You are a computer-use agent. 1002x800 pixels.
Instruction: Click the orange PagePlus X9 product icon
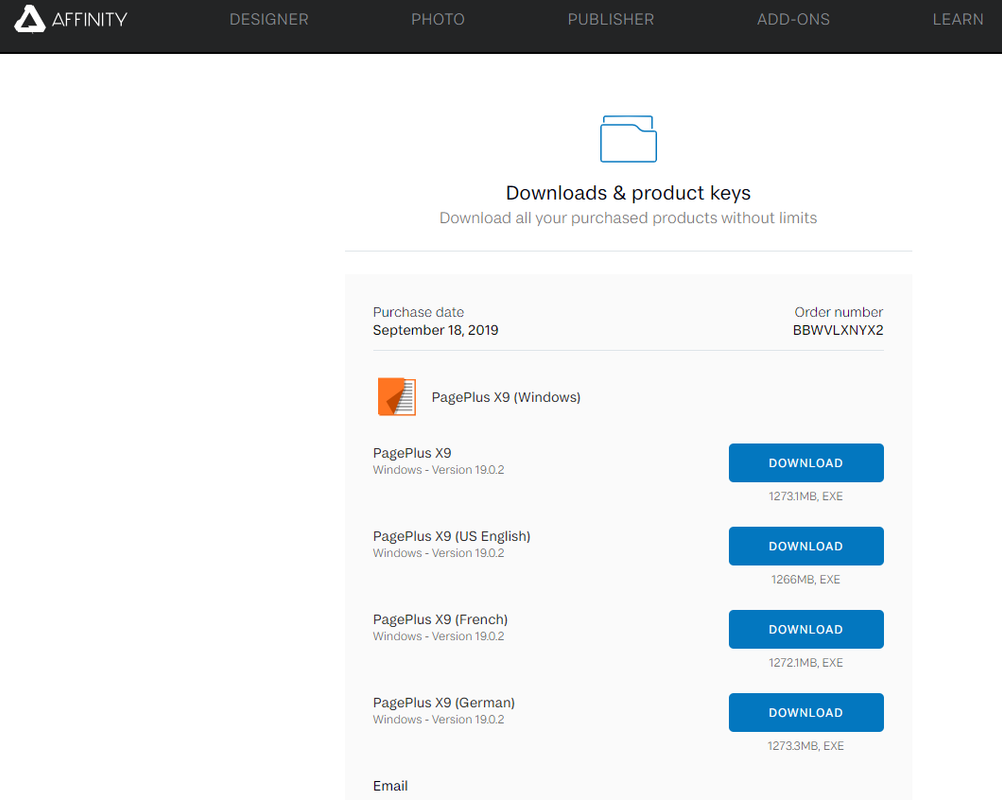397,397
